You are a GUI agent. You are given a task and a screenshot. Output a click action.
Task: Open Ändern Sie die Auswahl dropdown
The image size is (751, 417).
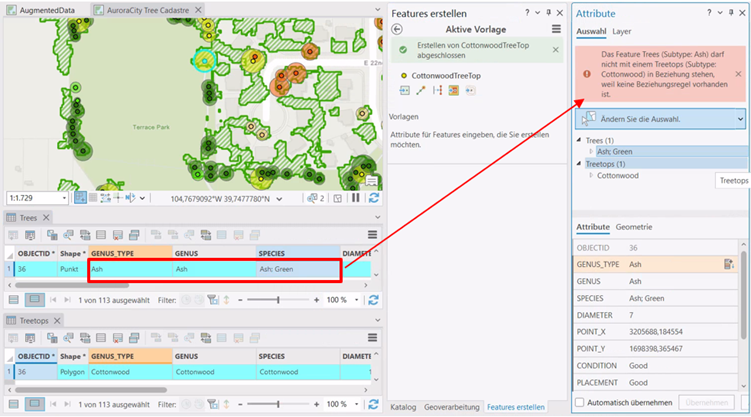coord(740,119)
